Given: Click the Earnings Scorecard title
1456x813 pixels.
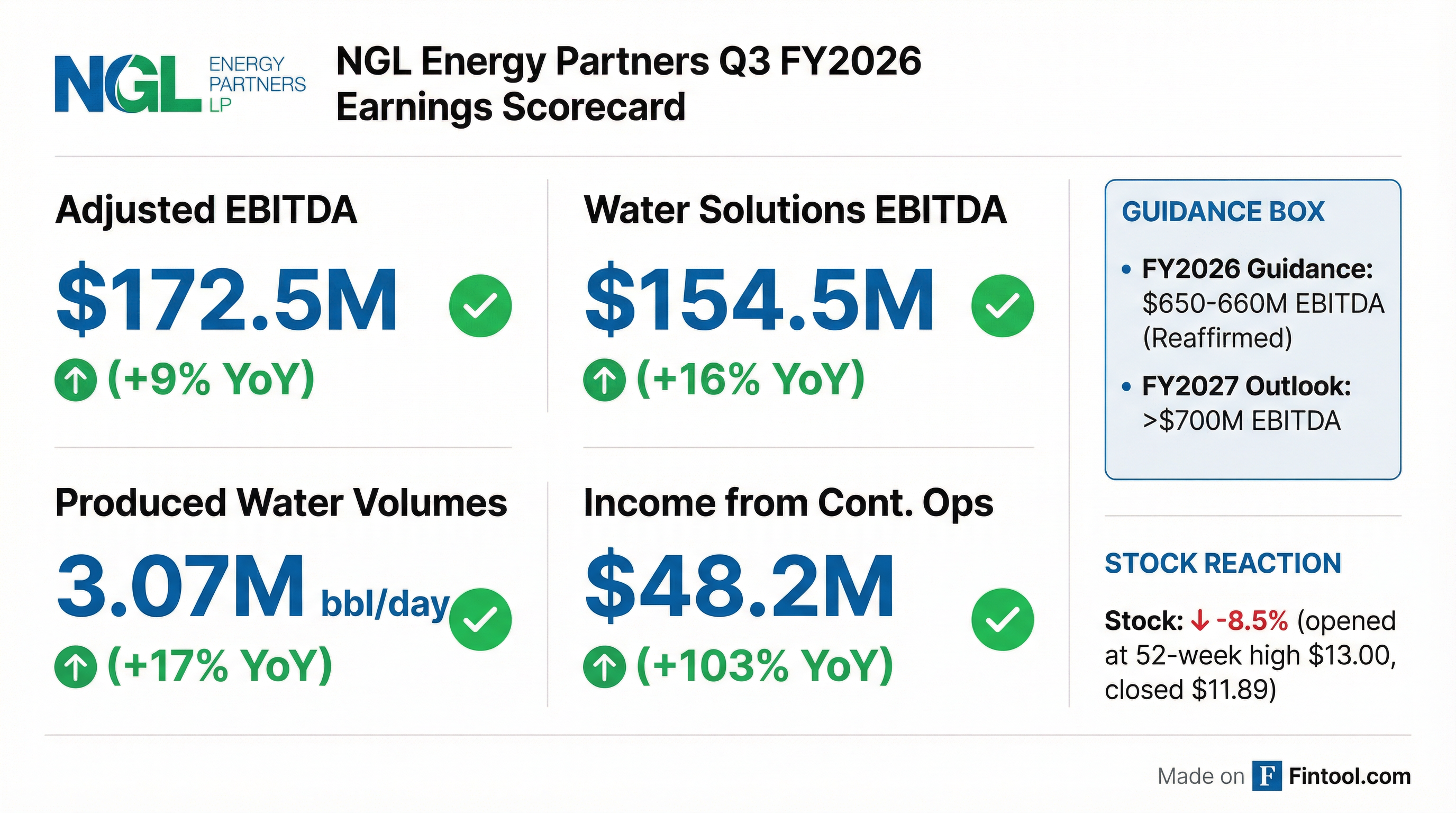Looking at the screenshot, I should (x=629, y=84).
